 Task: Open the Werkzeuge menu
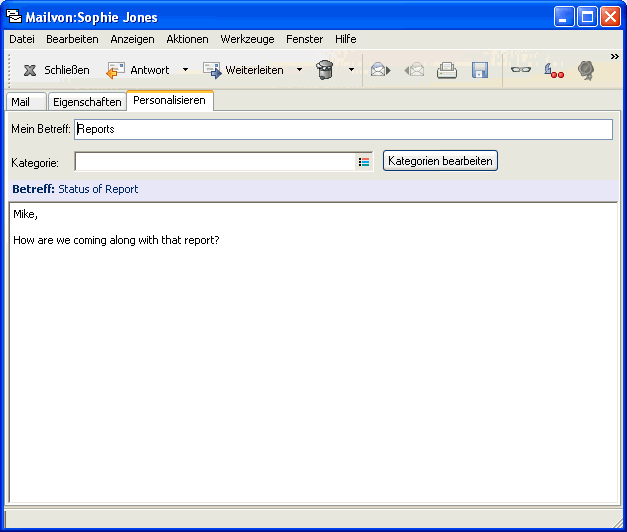click(x=247, y=39)
